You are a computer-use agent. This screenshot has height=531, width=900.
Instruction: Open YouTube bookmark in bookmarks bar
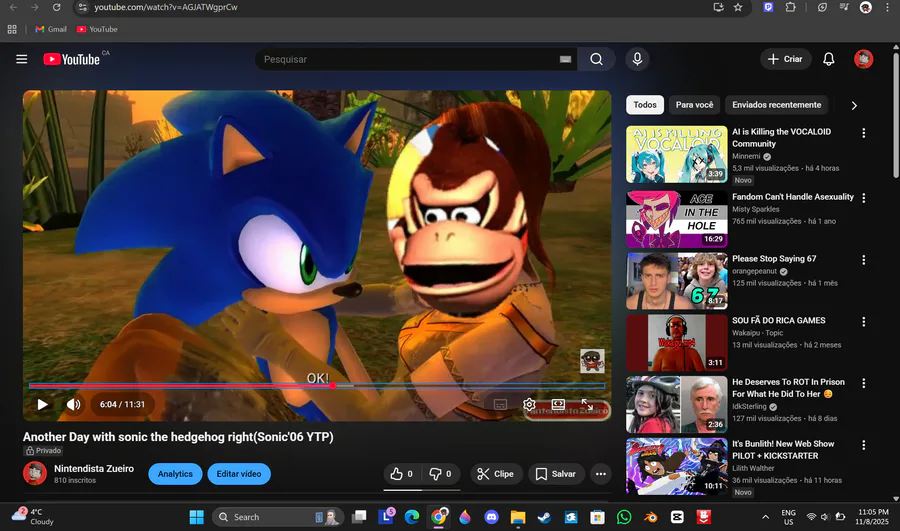[98, 29]
